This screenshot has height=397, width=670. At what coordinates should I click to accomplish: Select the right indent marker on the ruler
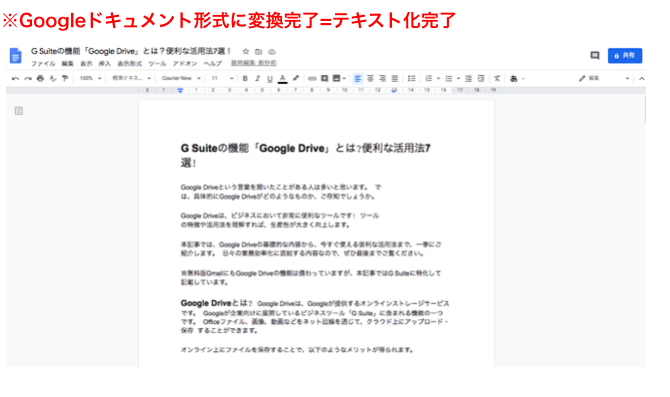394,90
